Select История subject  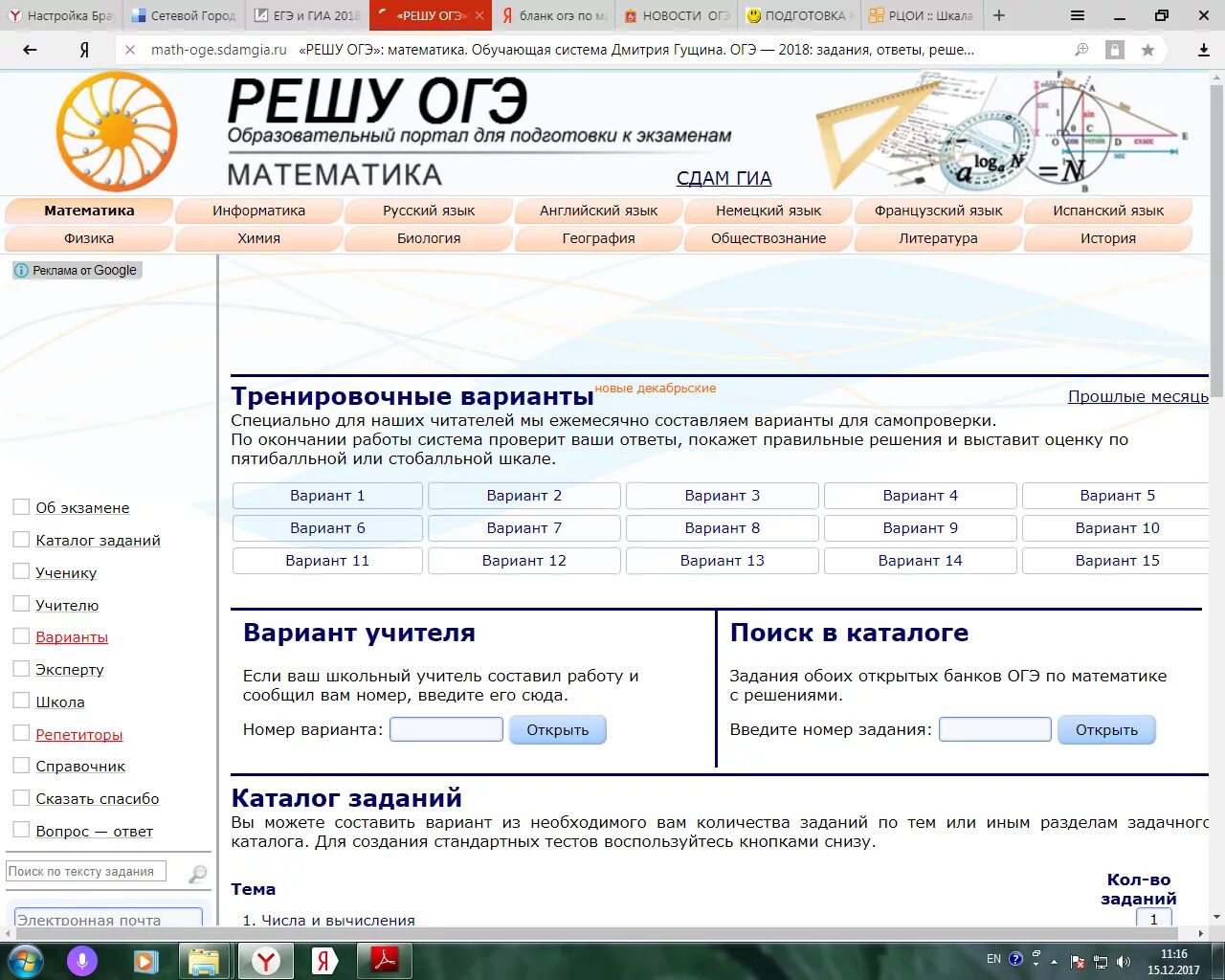click(x=1108, y=238)
